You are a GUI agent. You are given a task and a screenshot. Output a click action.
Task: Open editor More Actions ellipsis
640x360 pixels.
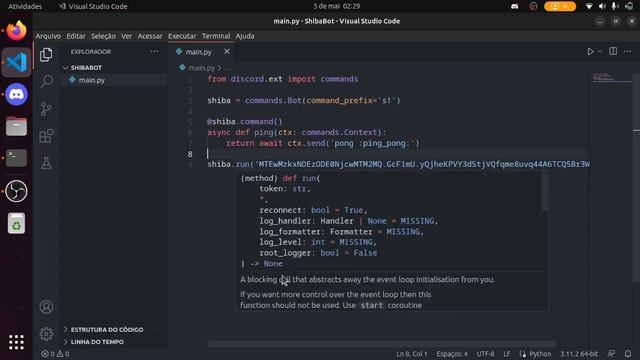pyautogui.click(x=627, y=51)
